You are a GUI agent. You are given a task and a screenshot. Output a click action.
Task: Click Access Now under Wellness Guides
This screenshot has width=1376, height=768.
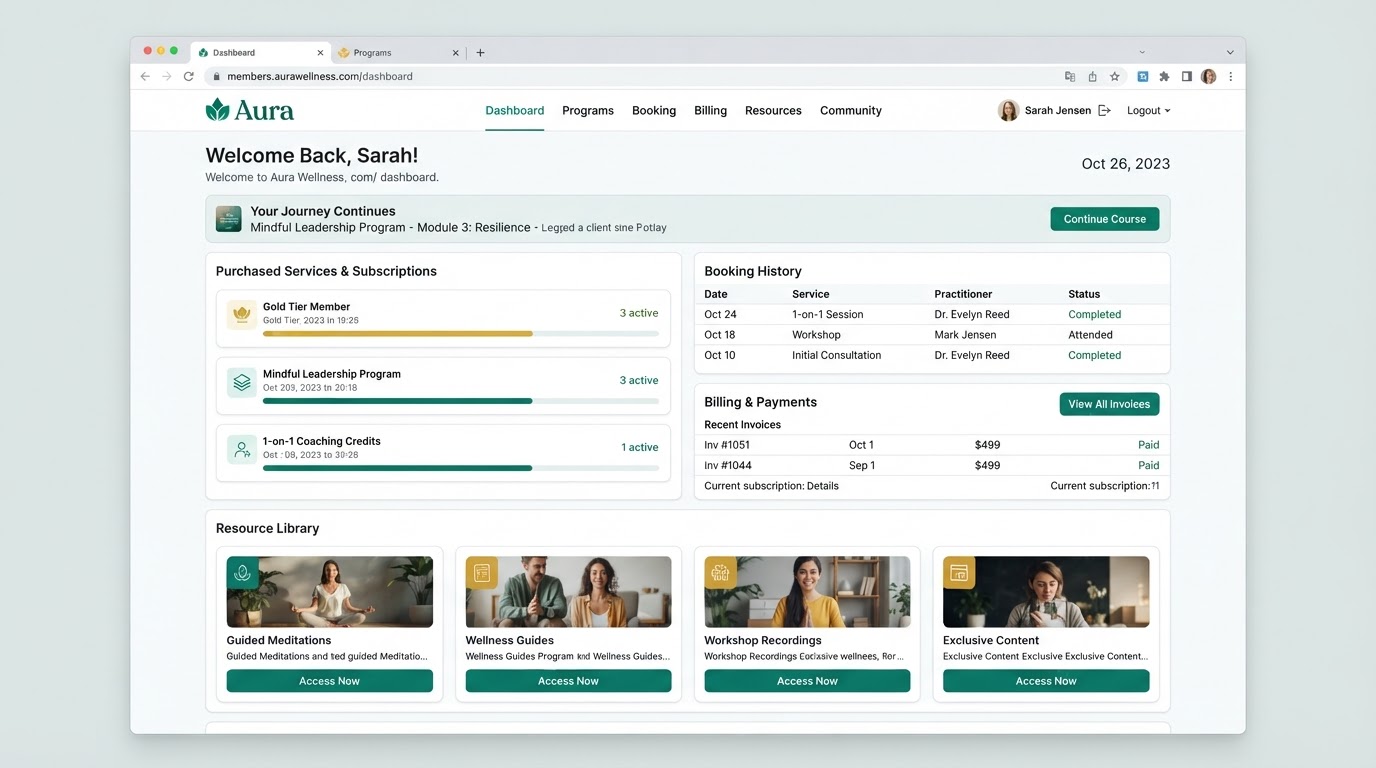point(568,681)
